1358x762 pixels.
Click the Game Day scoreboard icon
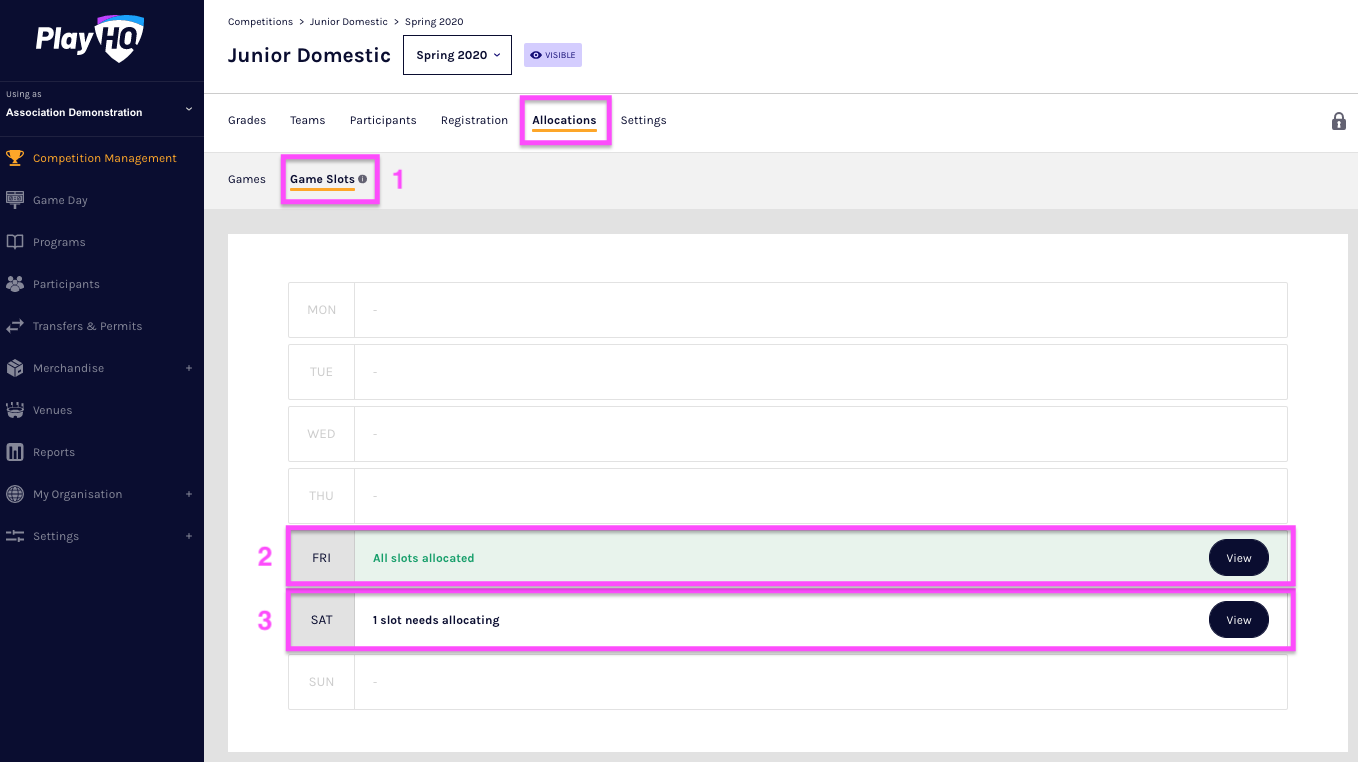(15, 200)
